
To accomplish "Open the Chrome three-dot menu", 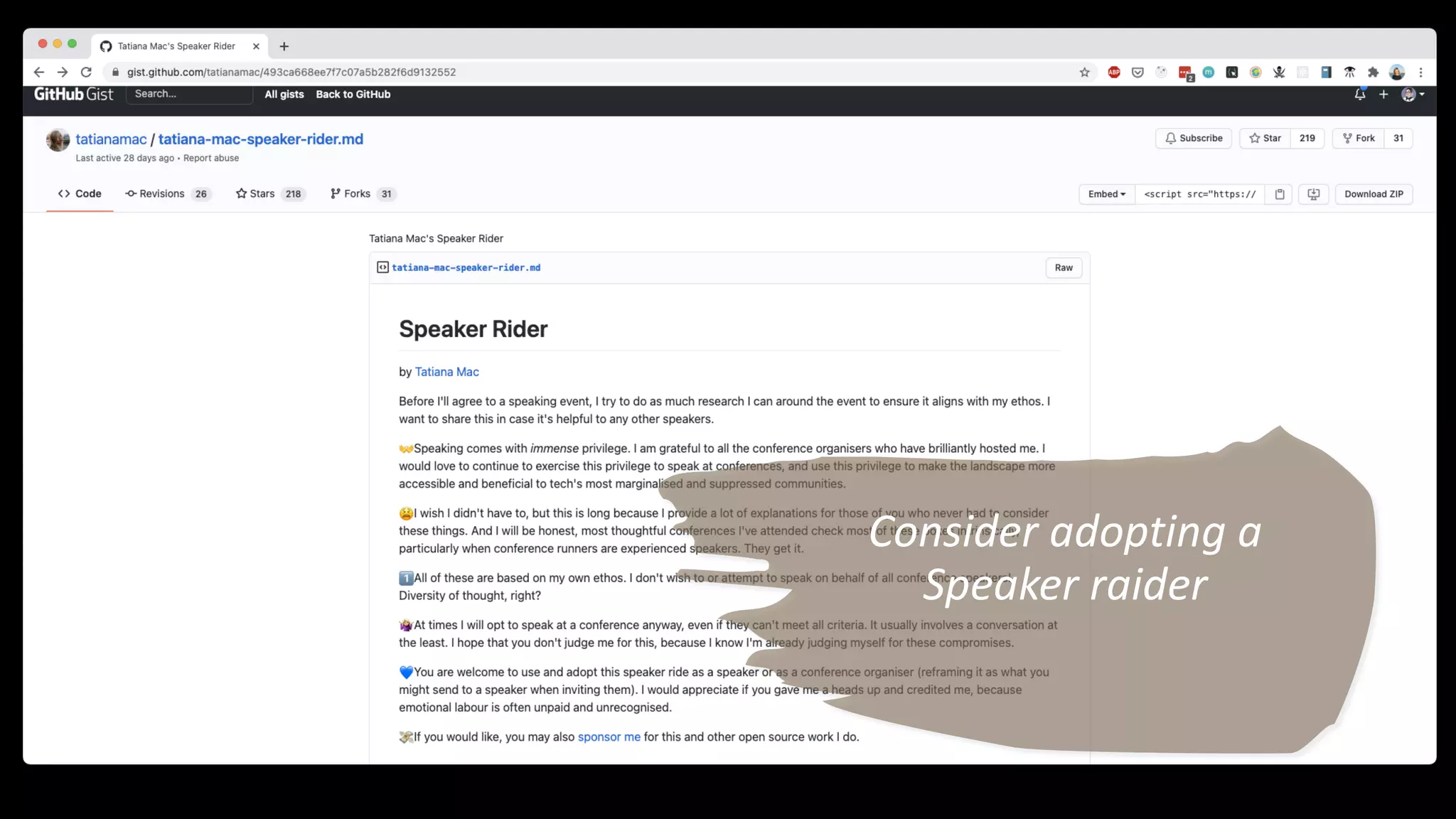I will coord(1420,72).
